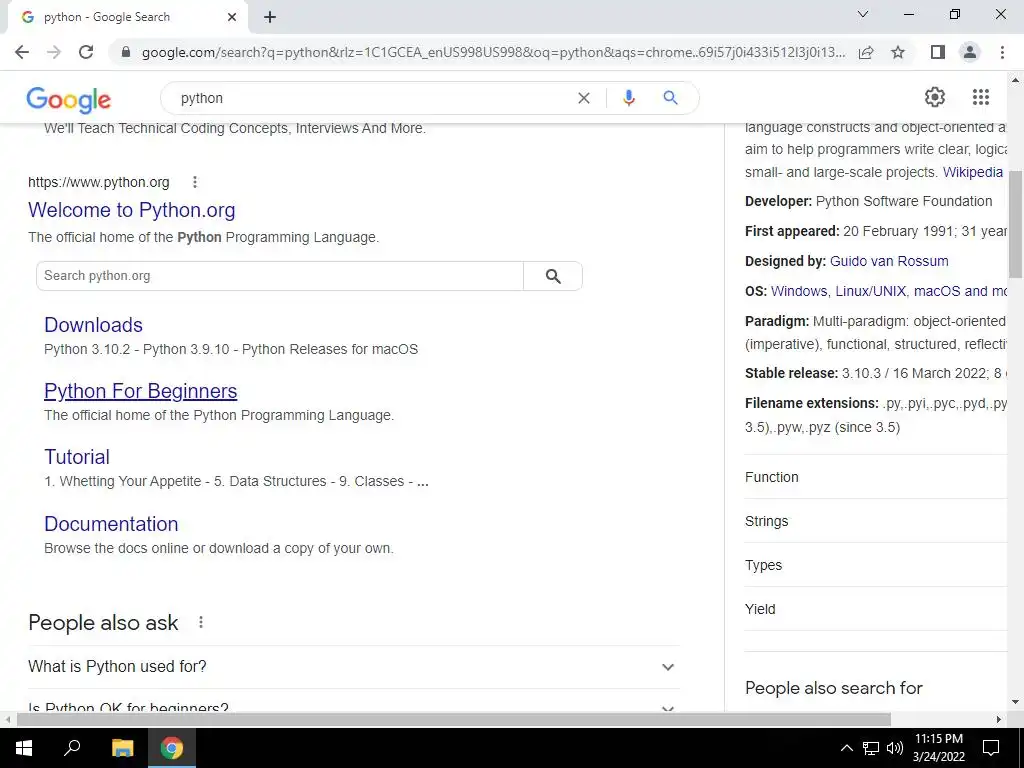Show hidden system tray icons
The width and height of the screenshot is (1024, 768).
click(x=846, y=748)
